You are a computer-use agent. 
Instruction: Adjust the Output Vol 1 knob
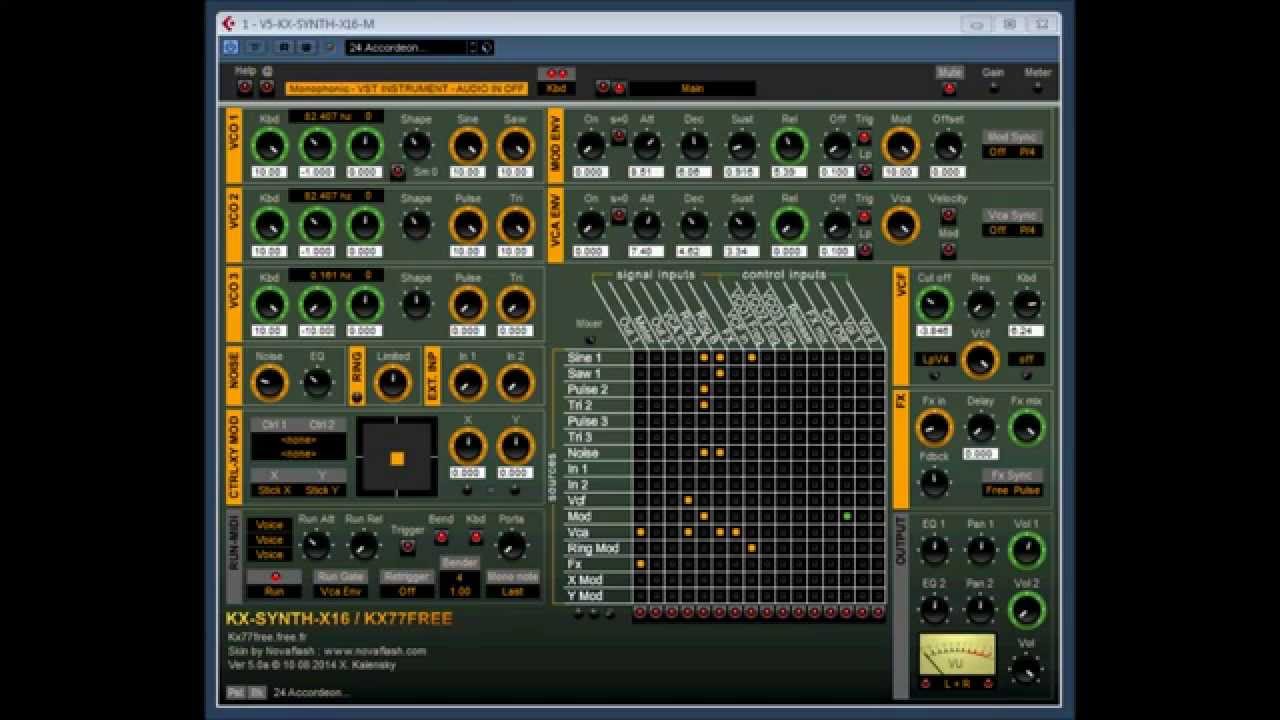1027,550
